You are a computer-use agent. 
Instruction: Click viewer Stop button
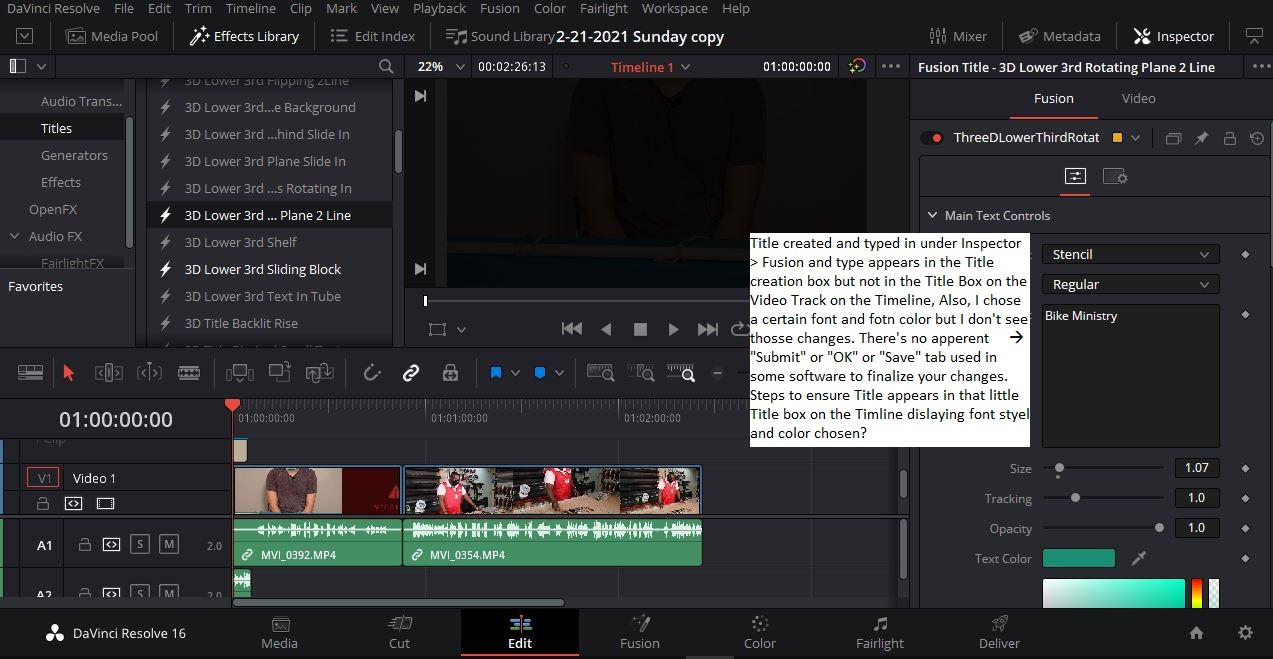(640, 329)
